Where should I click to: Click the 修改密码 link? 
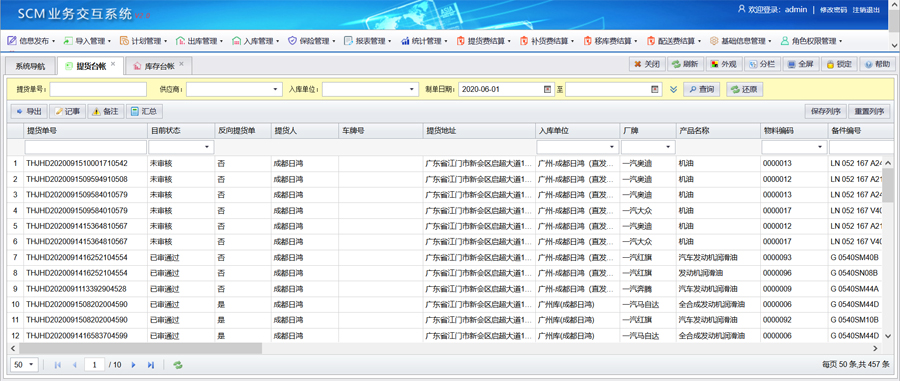[x=833, y=10]
